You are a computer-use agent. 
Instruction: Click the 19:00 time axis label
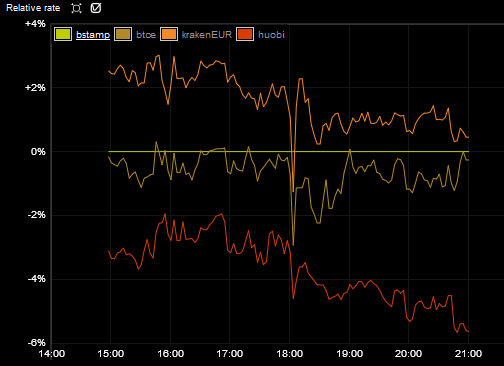pos(349,354)
